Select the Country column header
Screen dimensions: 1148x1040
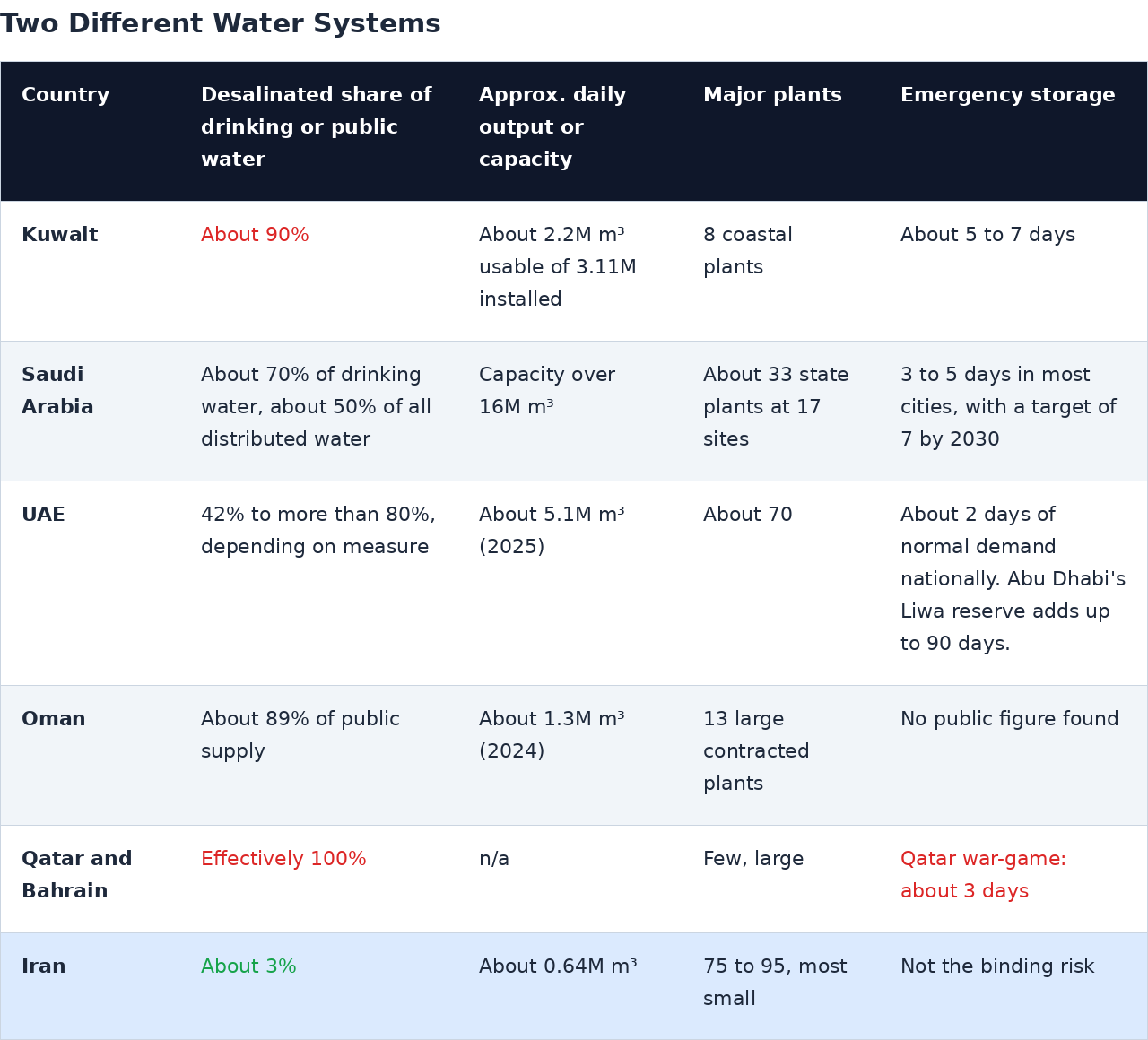(x=65, y=95)
